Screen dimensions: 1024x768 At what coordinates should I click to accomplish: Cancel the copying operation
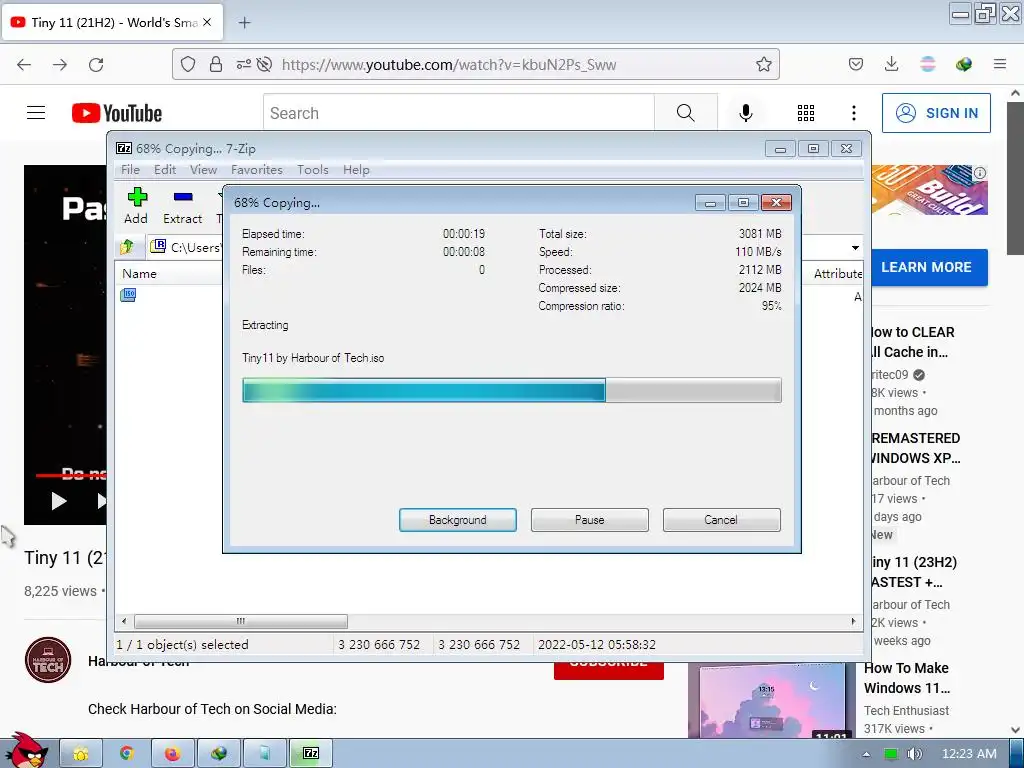(x=722, y=520)
